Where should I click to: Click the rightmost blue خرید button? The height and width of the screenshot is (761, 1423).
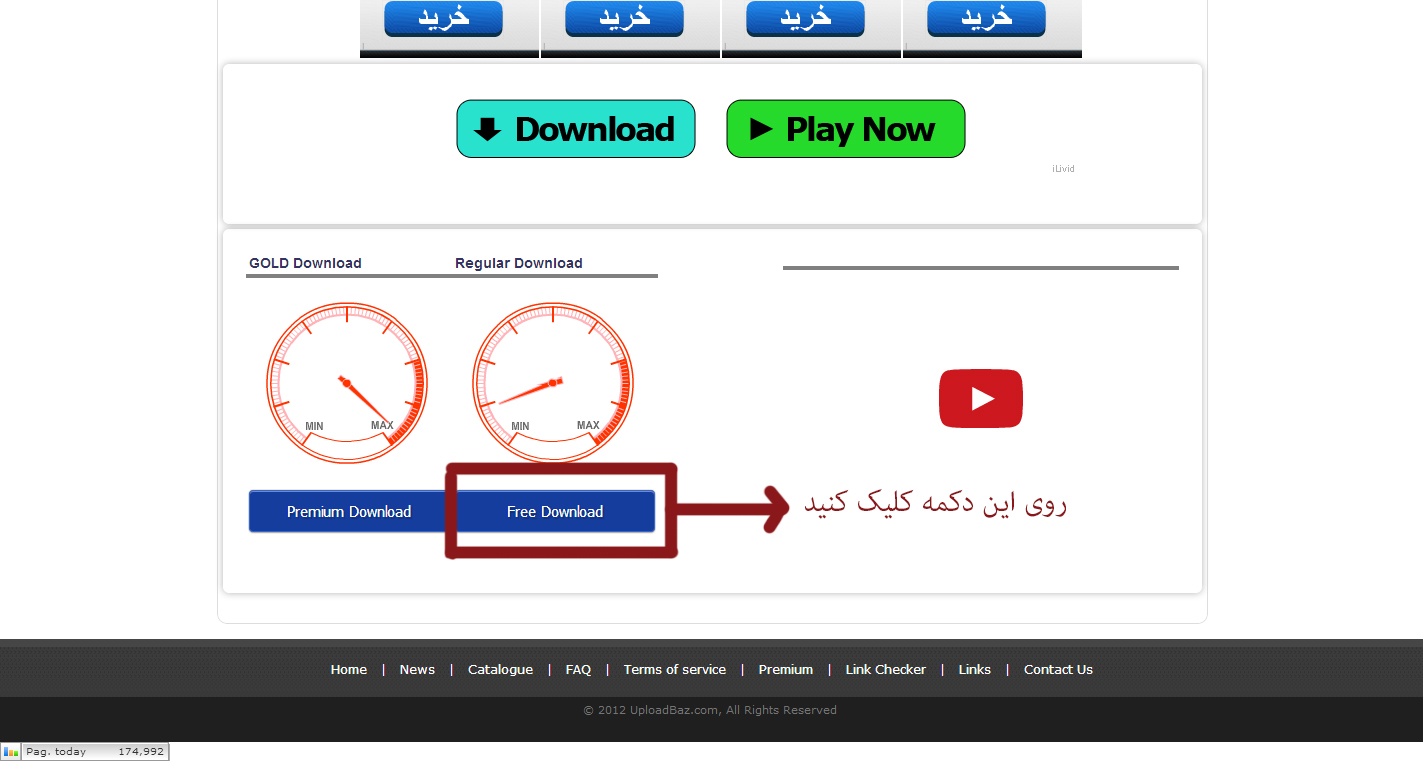[986, 18]
